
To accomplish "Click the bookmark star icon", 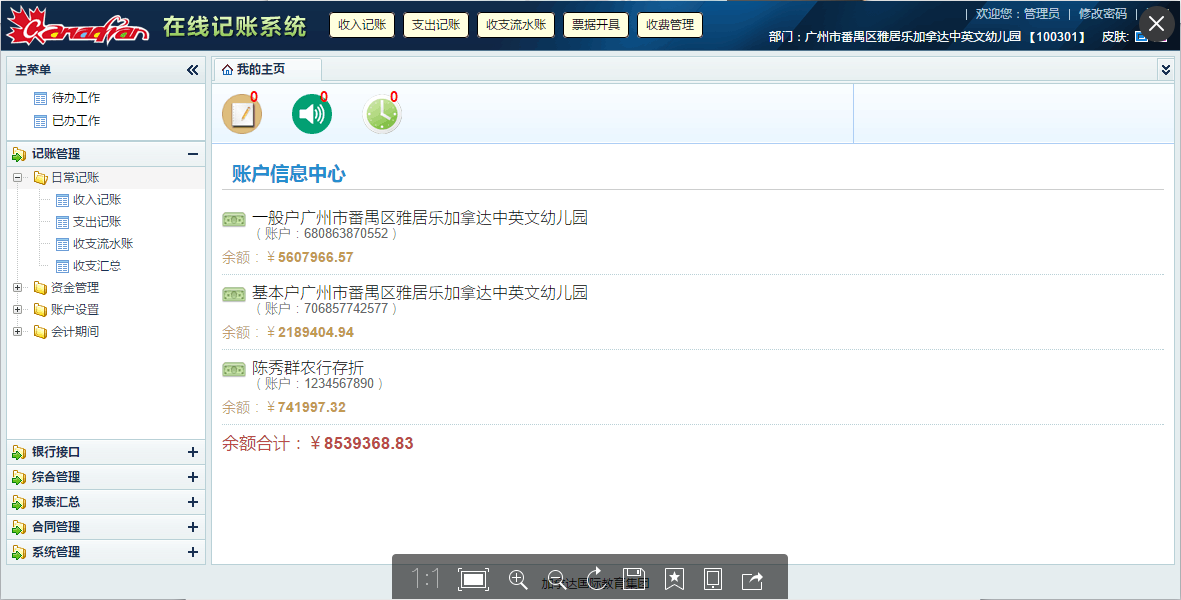I will point(674,579).
